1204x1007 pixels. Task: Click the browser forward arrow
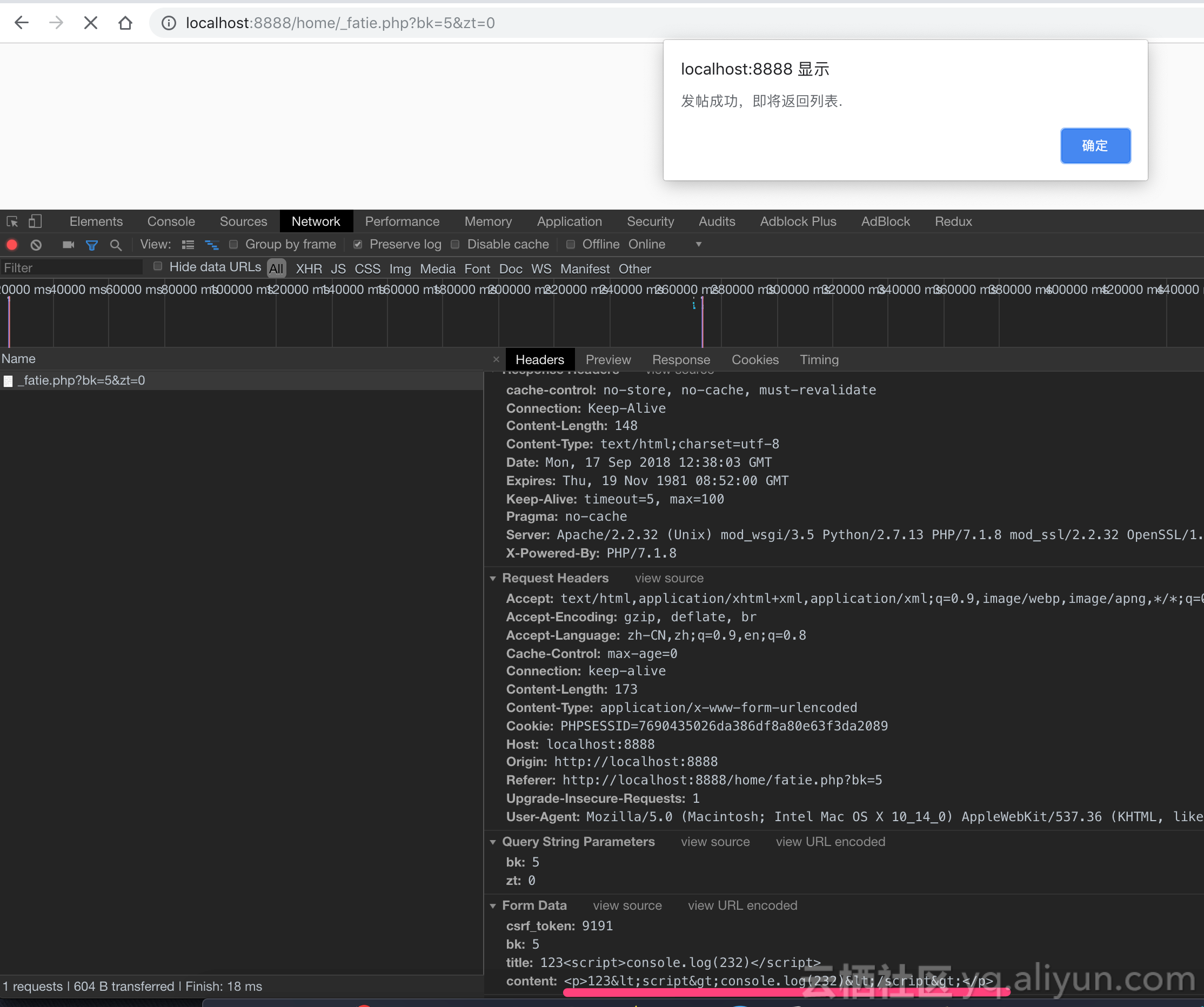[56, 23]
